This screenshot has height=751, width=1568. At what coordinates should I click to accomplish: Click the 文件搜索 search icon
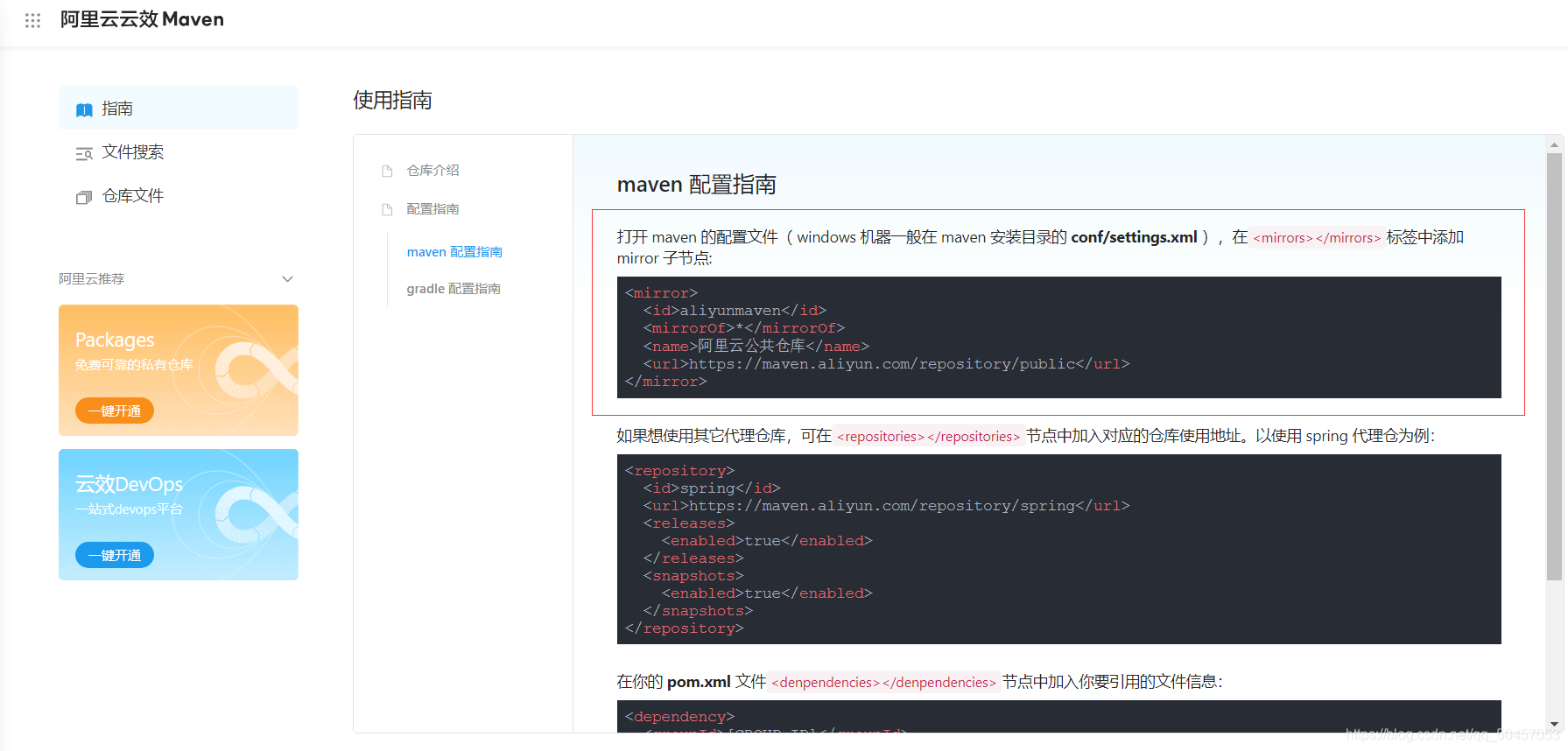(84, 153)
